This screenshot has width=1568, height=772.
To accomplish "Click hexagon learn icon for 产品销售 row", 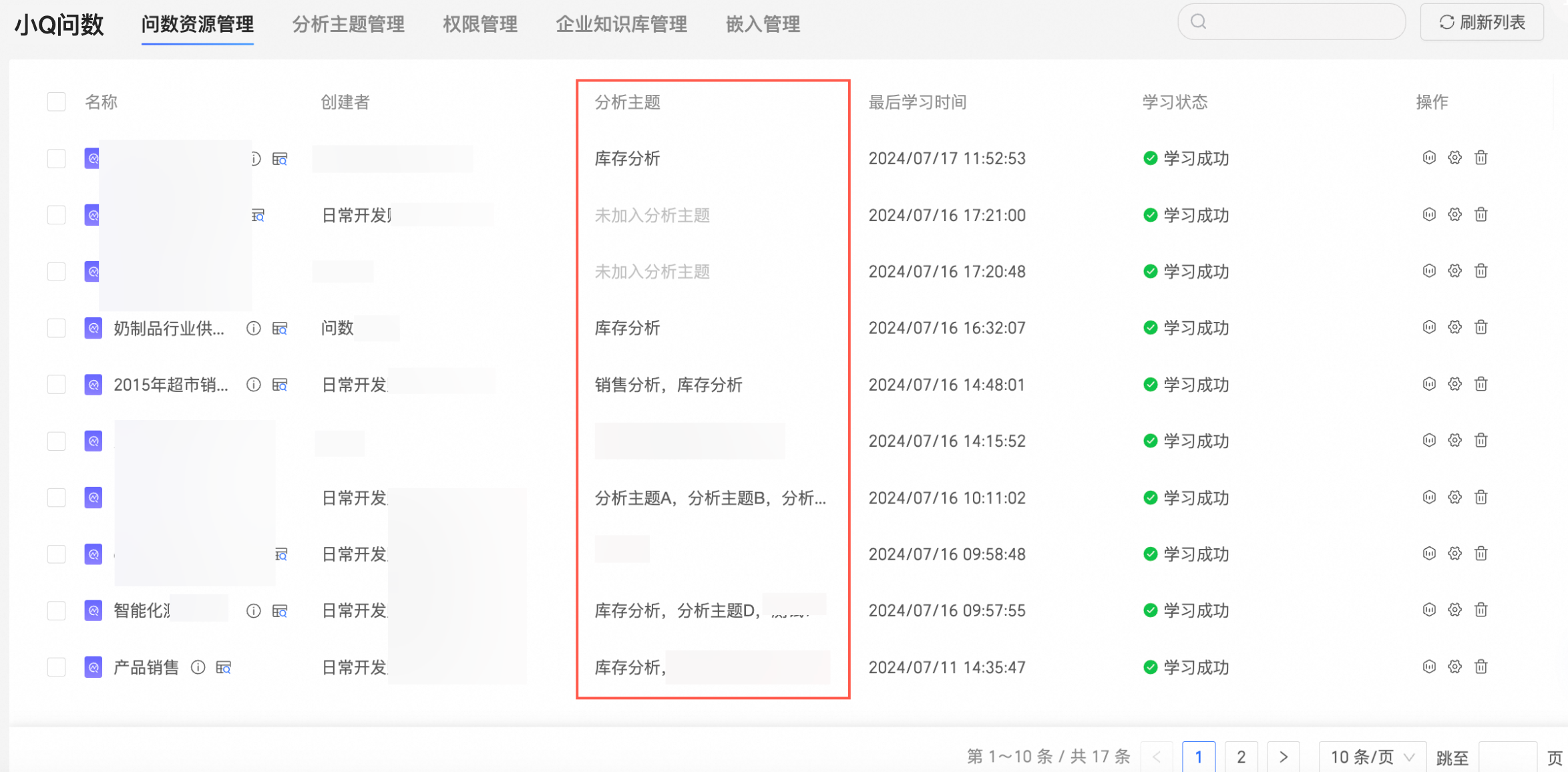I will point(1428,666).
